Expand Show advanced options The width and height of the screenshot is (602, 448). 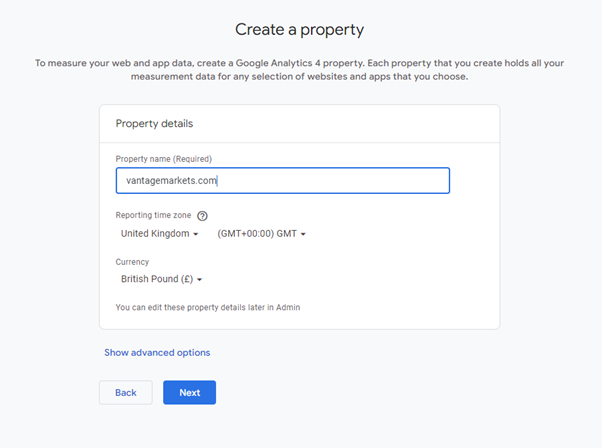(157, 353)
